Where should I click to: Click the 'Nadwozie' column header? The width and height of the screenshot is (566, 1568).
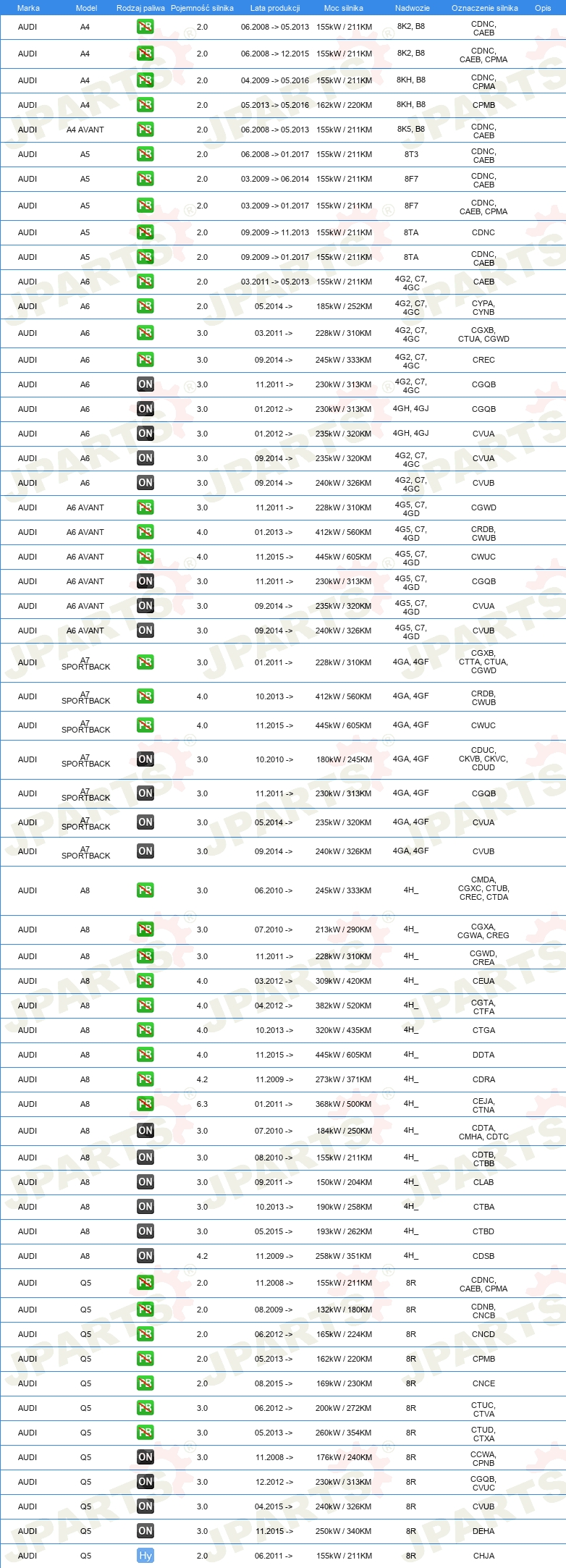point(413,8)
